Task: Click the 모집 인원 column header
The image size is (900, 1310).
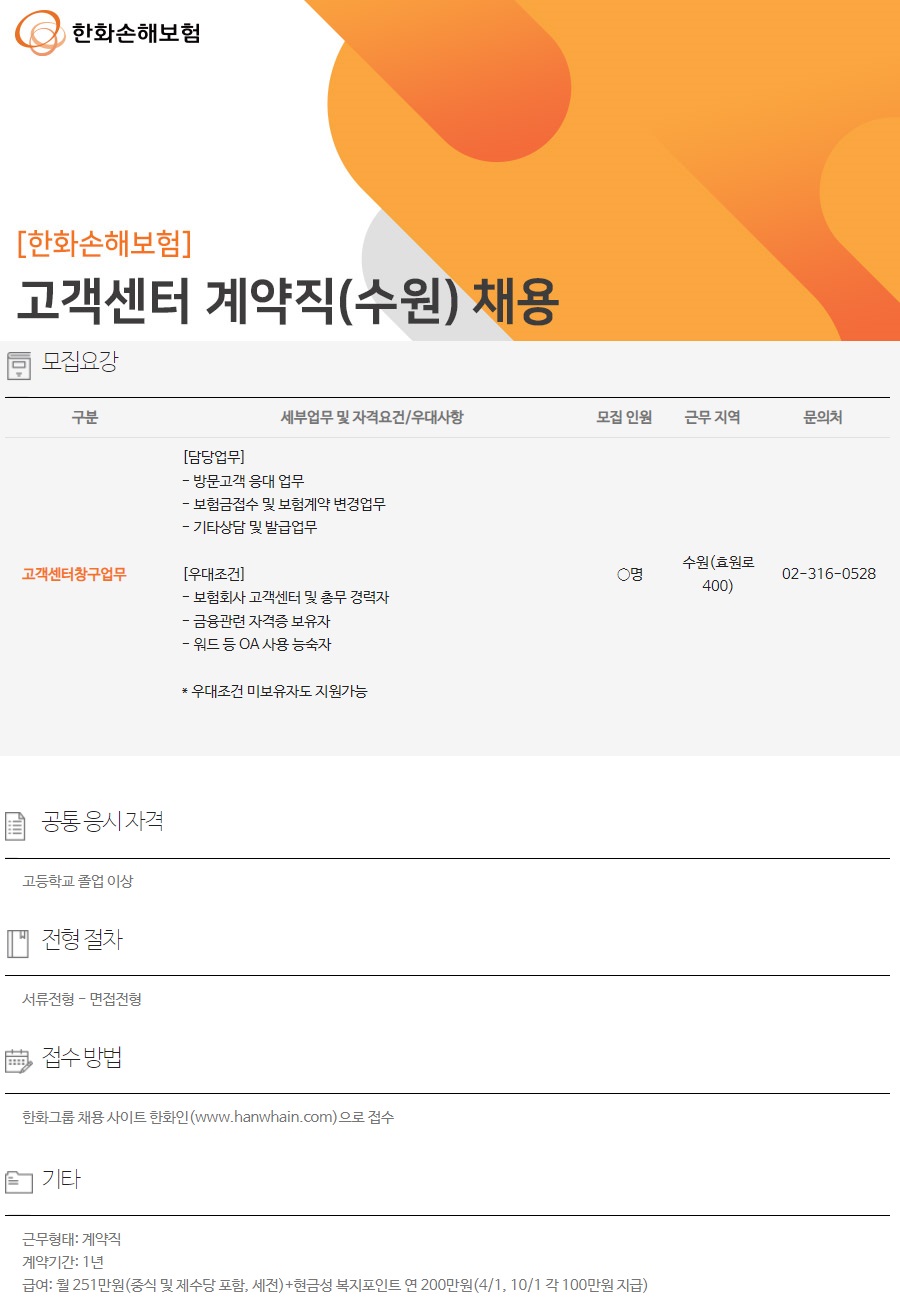Action: (624, 418)
